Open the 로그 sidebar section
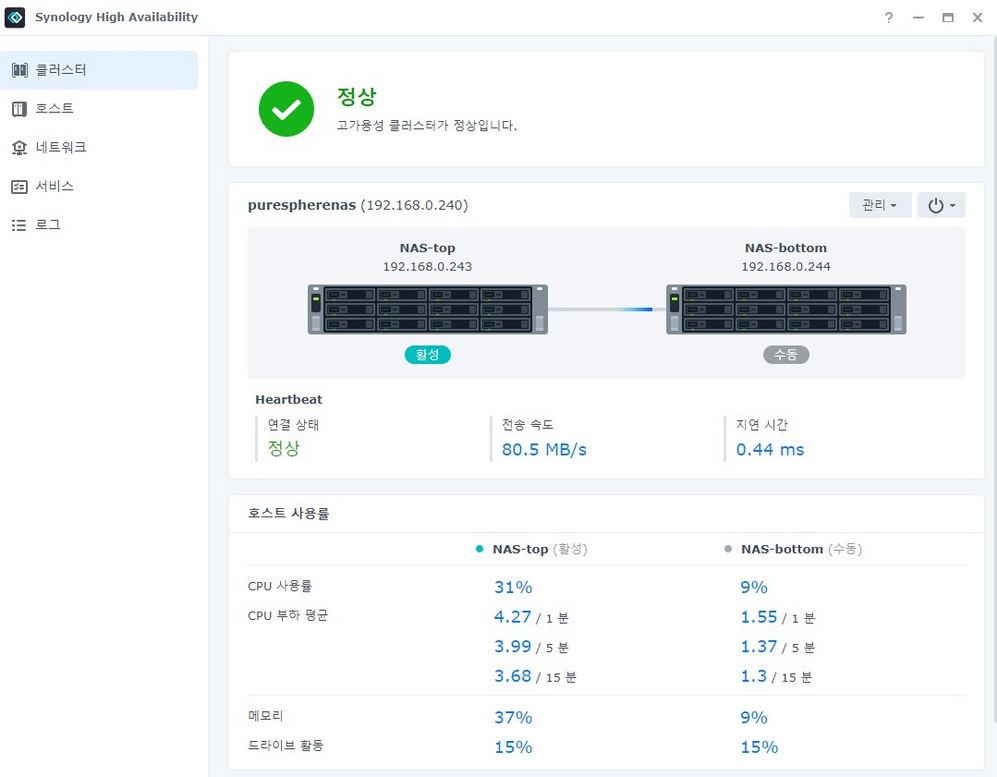The image size is (997, 777). (99, 225)
